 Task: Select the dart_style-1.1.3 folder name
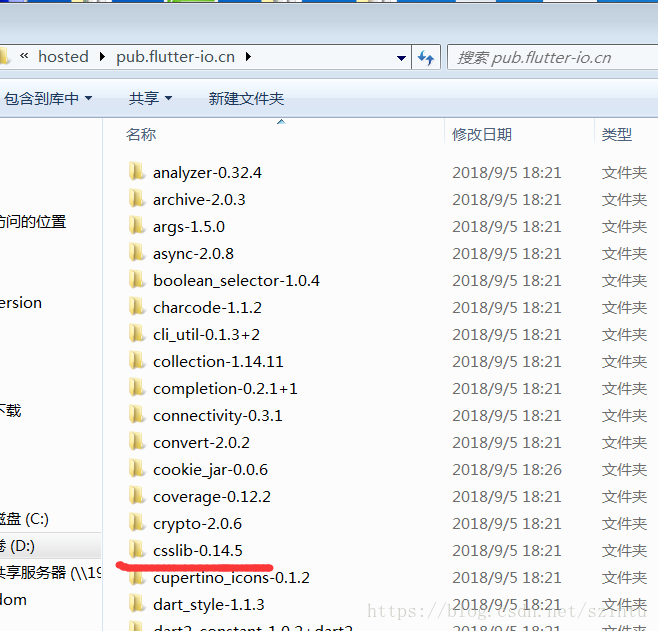point(209,605)
